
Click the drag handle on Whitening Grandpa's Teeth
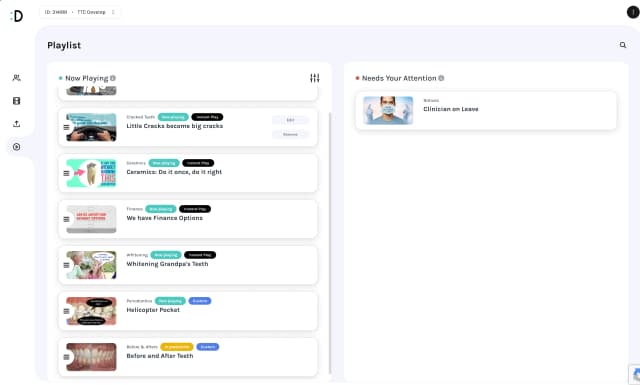tap(67, 265)
